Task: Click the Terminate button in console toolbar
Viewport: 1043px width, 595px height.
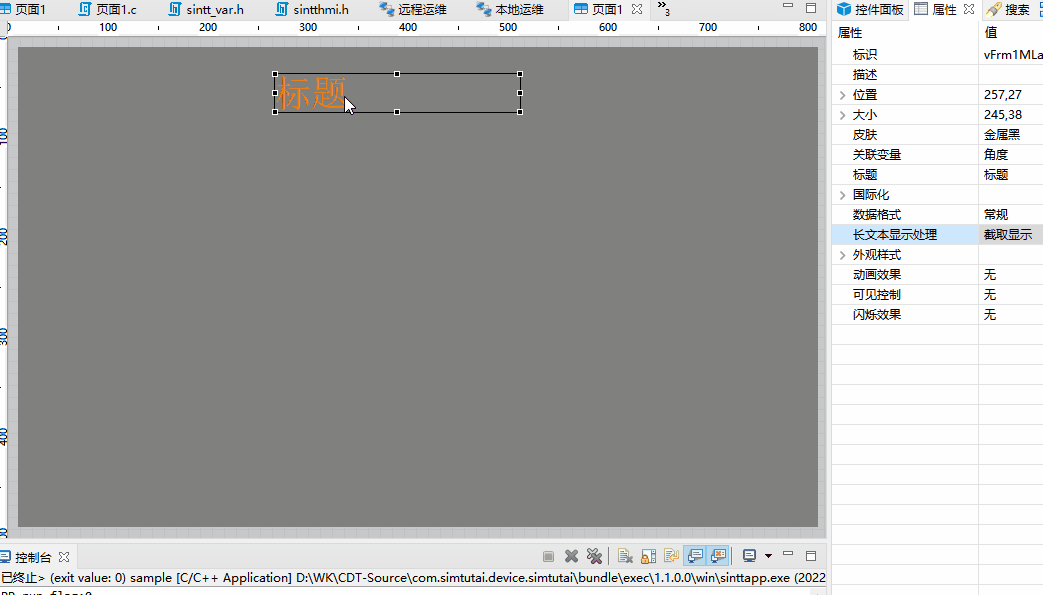Action: (x=548, y=556)
